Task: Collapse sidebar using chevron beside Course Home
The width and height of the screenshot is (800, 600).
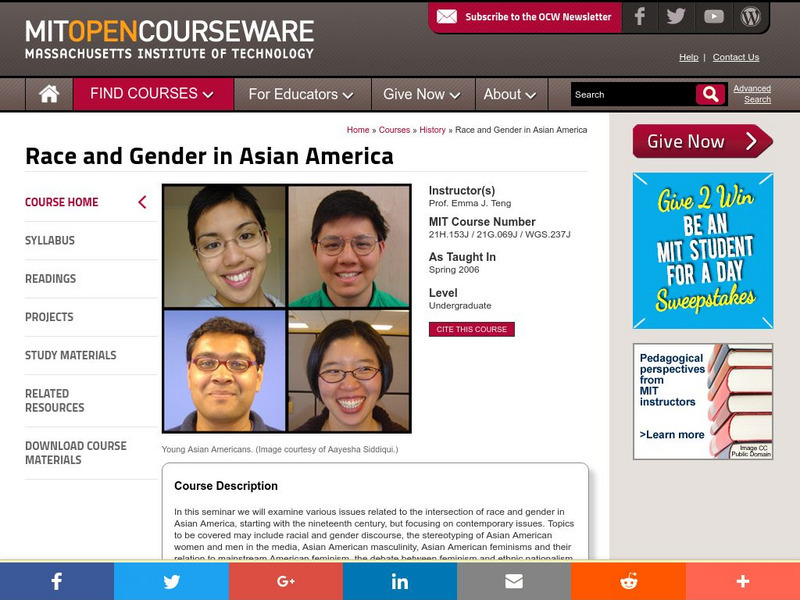Action: [142, 202]
